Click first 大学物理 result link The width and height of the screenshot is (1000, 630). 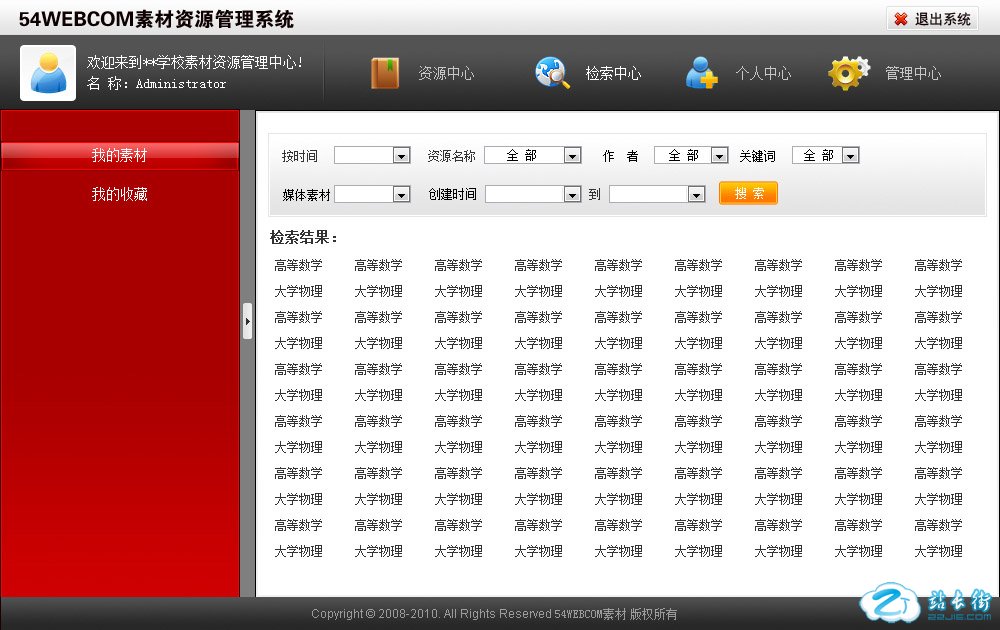coord(298,292)
